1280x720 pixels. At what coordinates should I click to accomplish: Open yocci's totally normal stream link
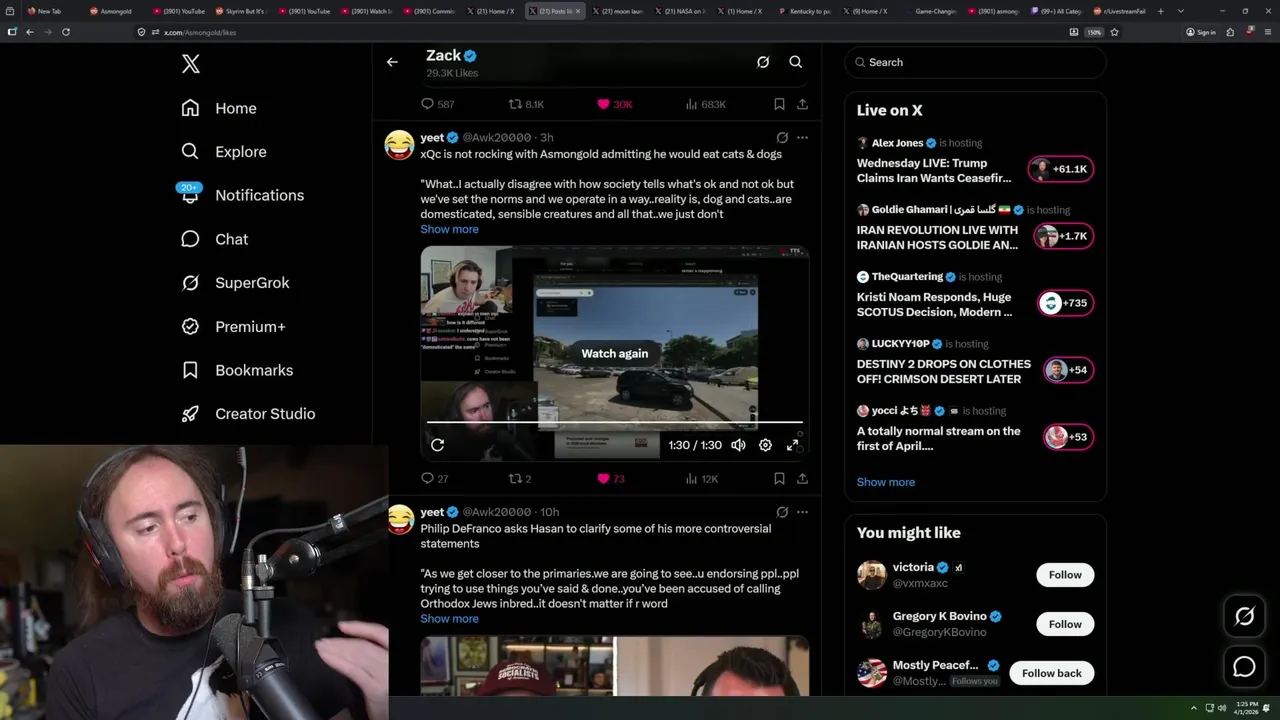tap(938, 439)
